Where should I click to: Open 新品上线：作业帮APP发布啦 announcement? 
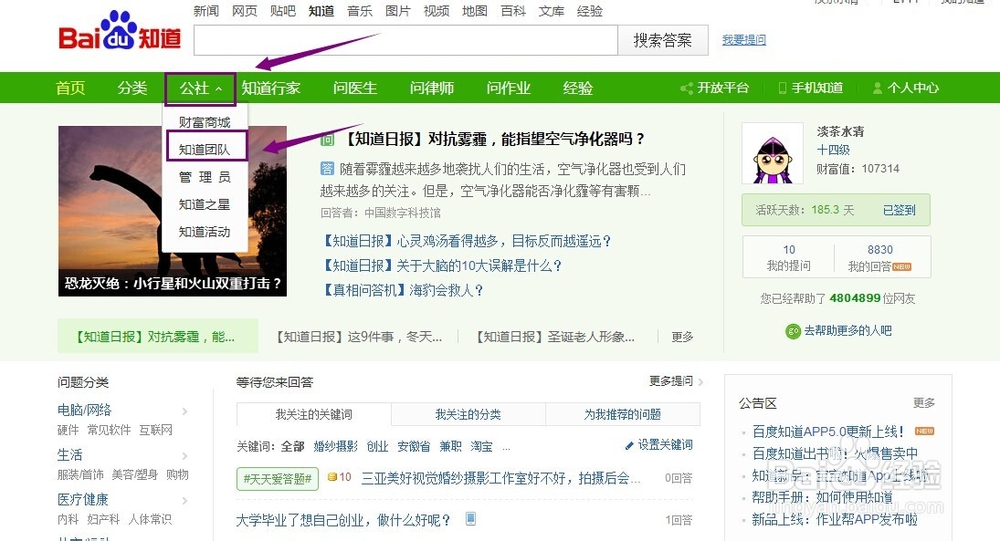(834, 519)
